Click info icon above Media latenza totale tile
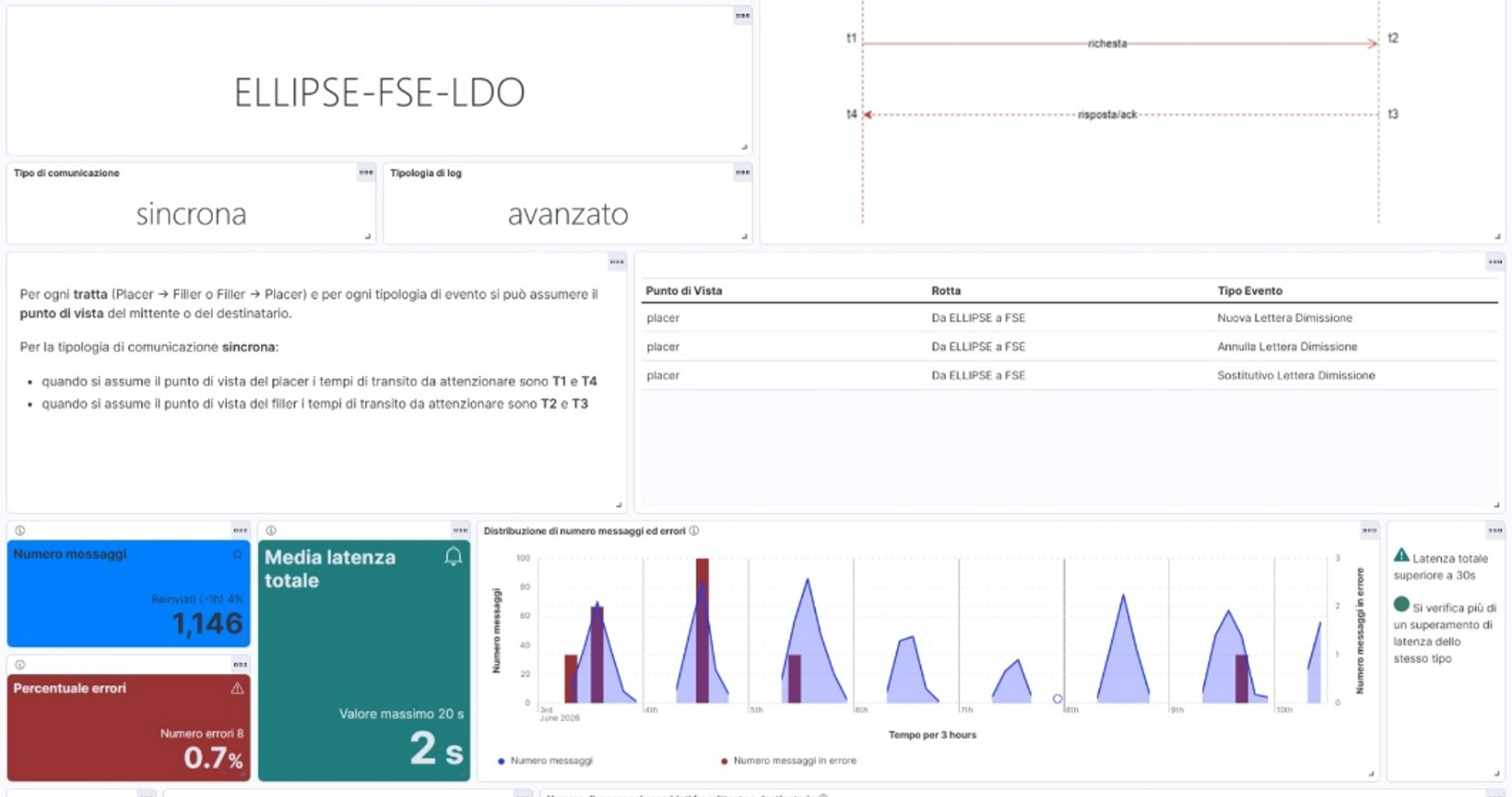This screenshot has width=1512, height=797. (x=271, y=530)
